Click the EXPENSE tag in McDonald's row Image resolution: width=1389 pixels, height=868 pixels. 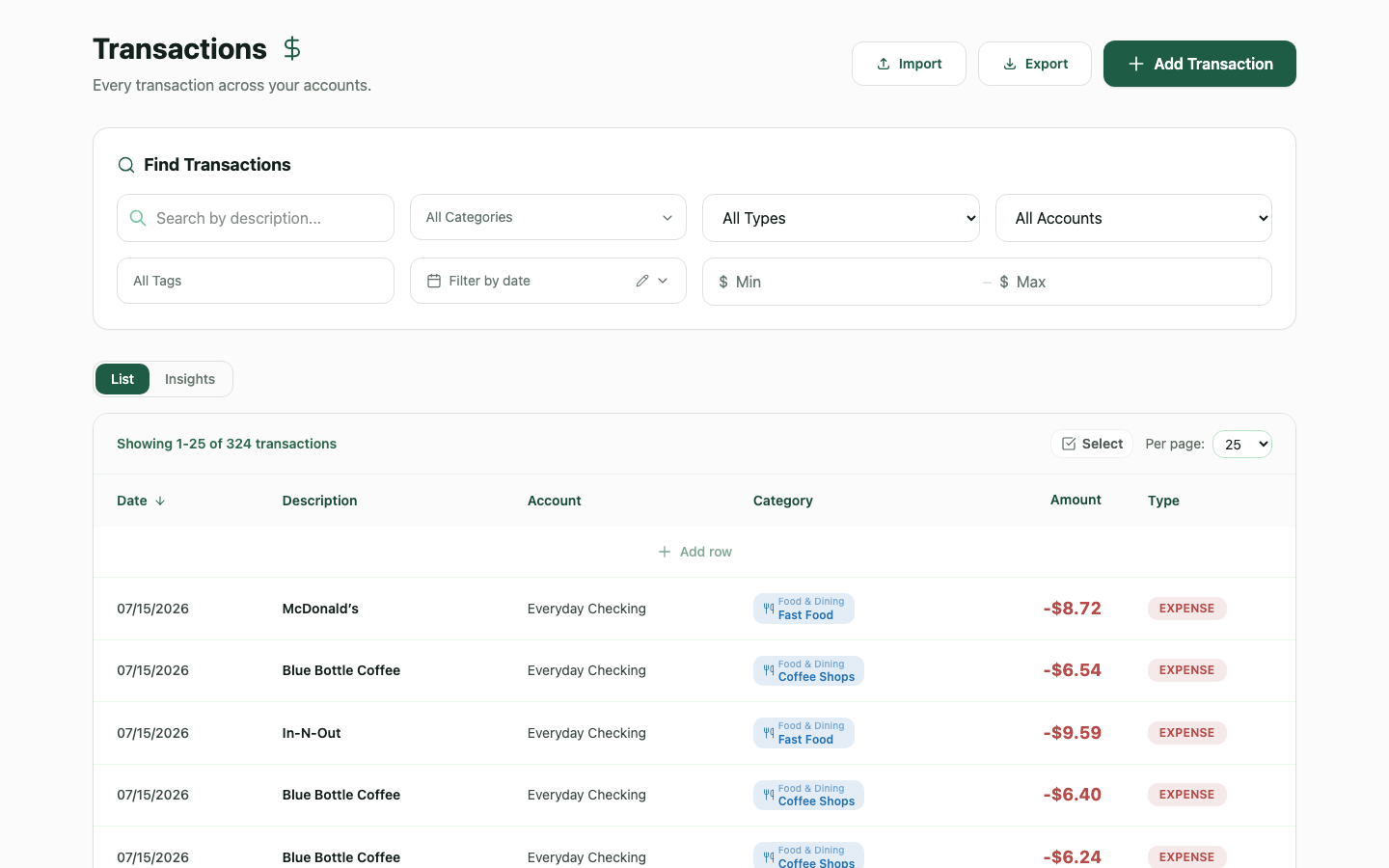pyautogui.click(x=1186, y=609)
